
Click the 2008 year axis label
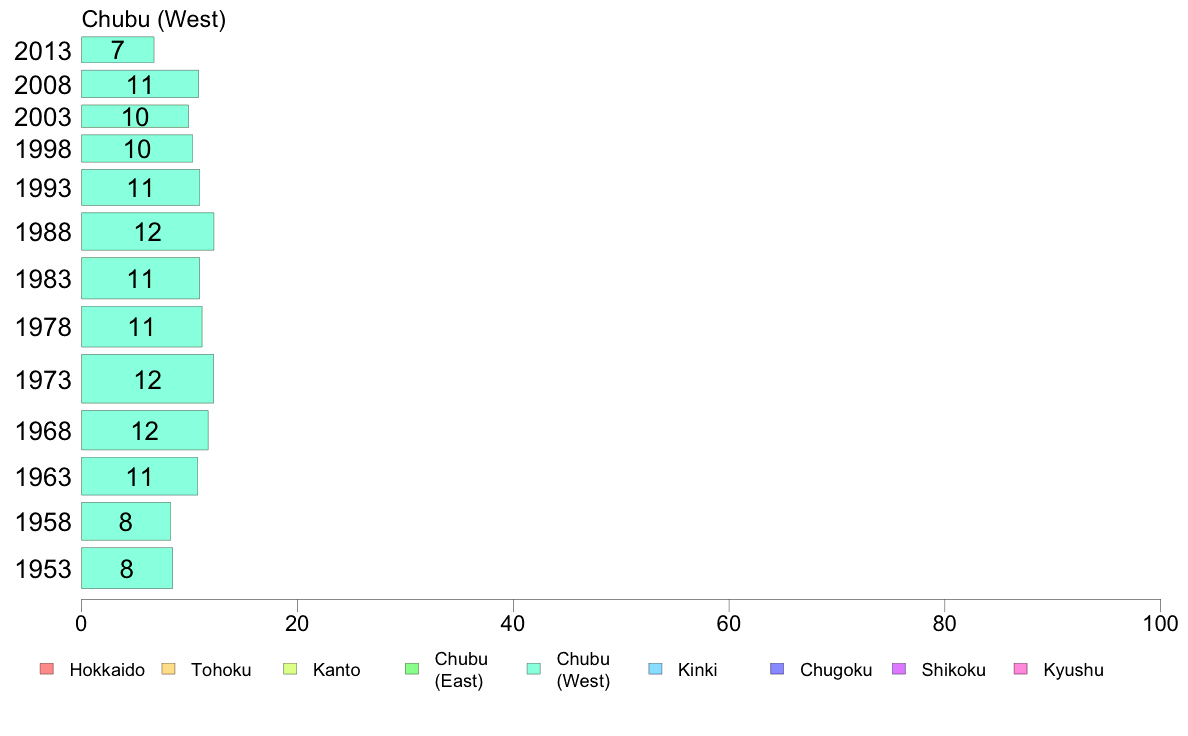[x=43, y=85]
